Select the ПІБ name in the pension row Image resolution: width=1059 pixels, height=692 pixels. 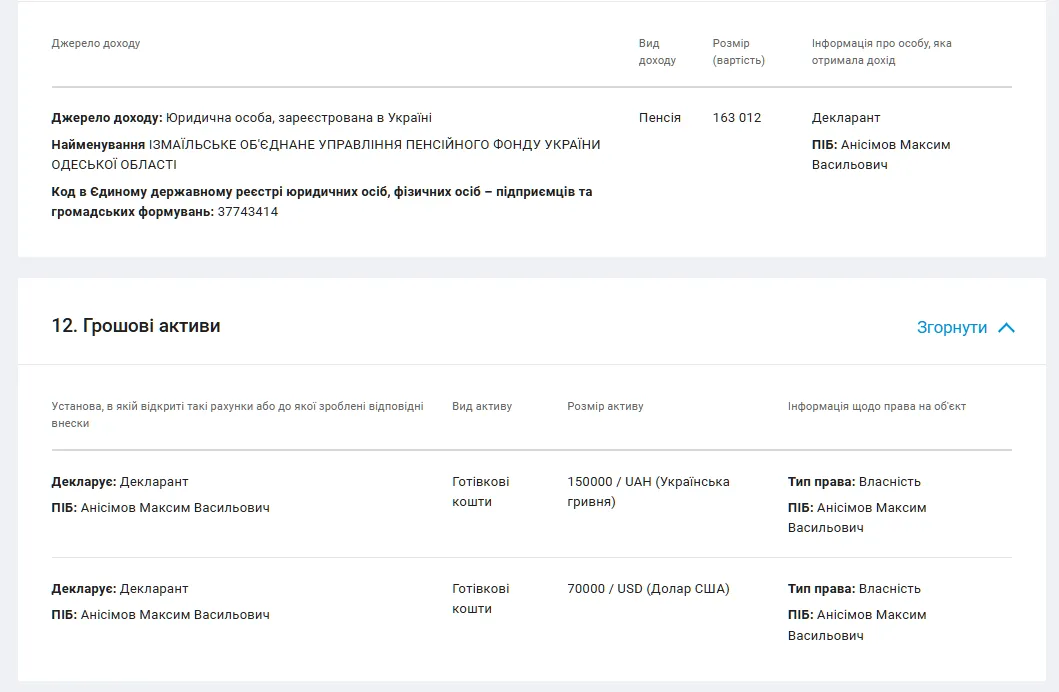[881, 155]
